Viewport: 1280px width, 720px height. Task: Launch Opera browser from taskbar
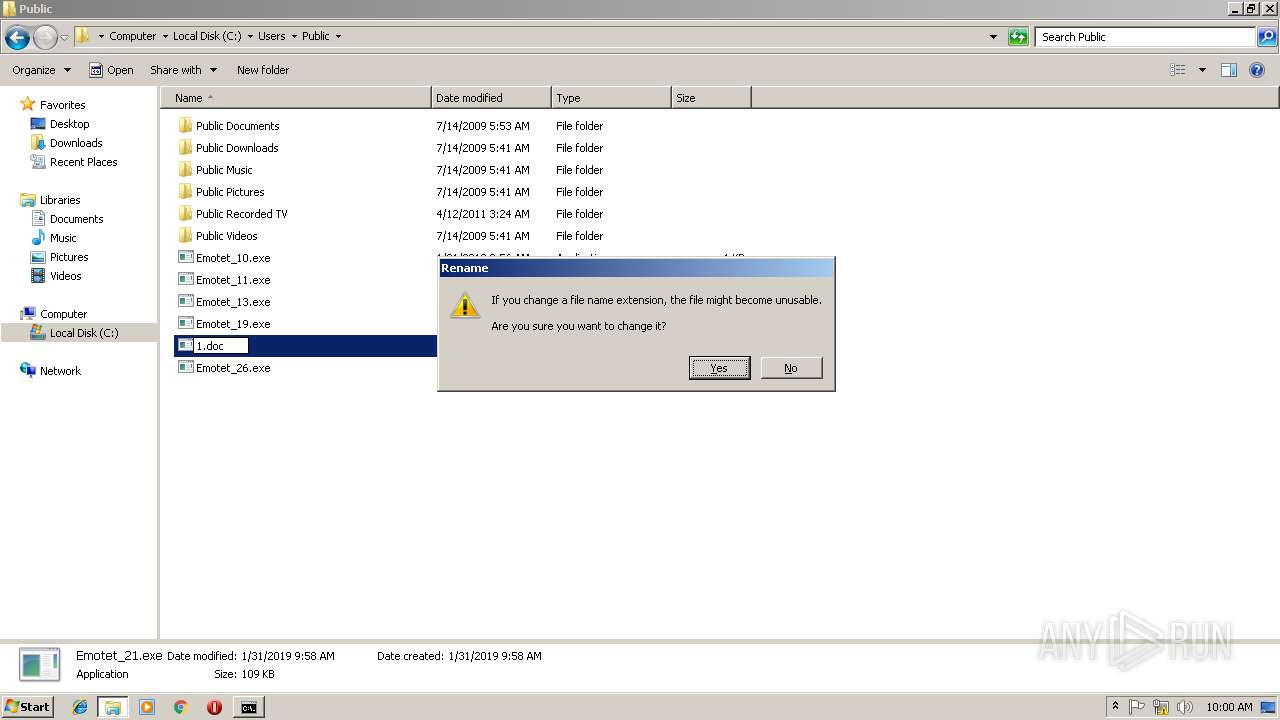[214, 707]
